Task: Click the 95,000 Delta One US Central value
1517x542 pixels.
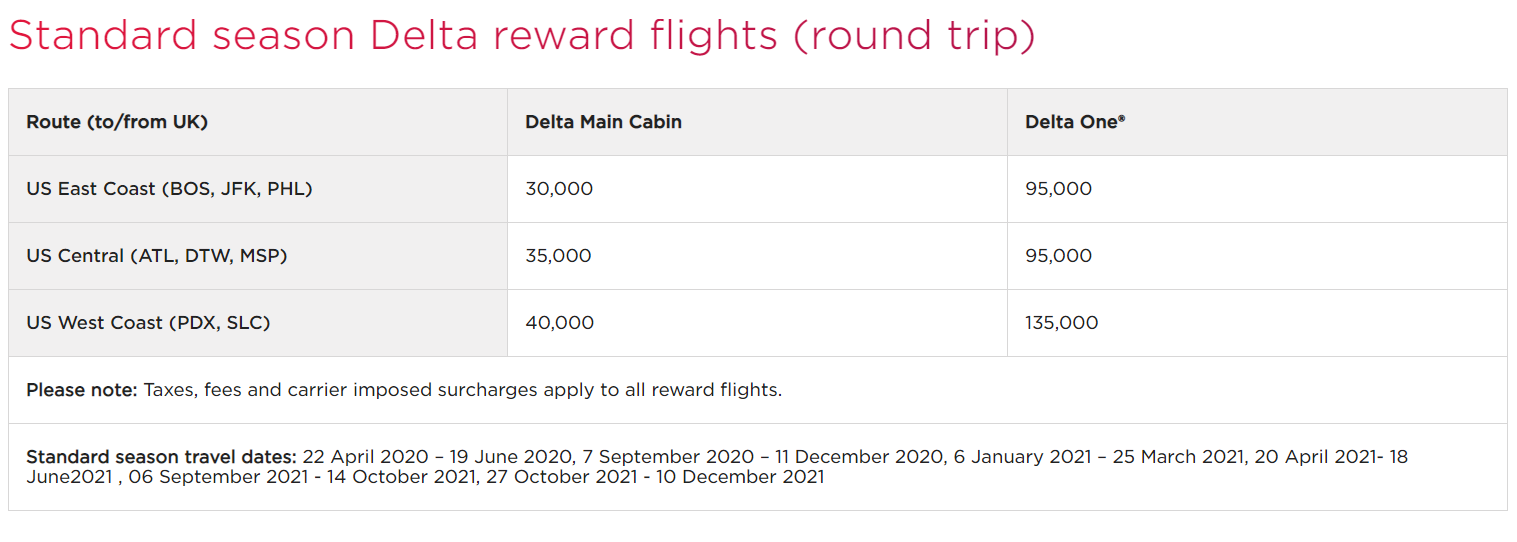Action: pos(1058,256)
